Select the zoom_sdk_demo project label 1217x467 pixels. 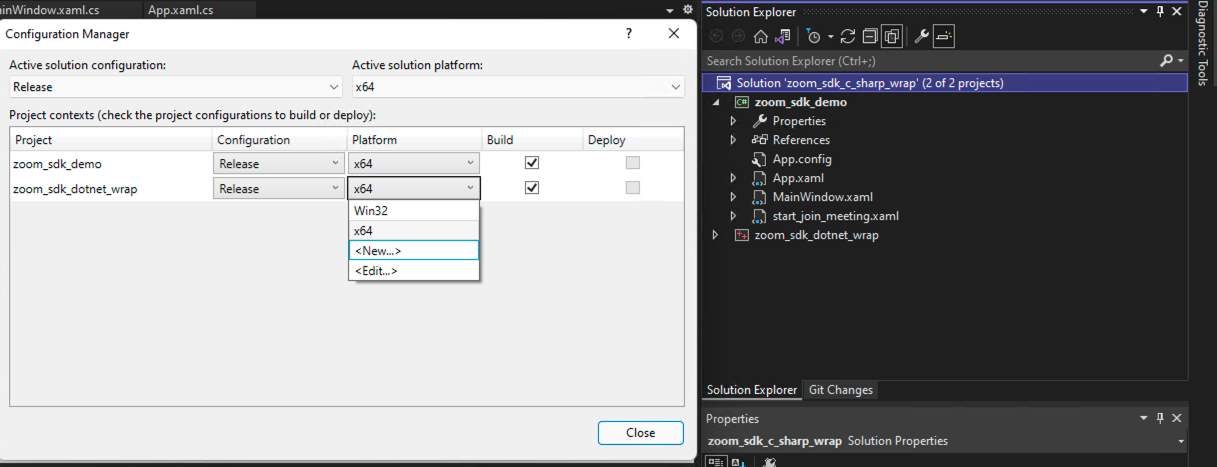coord(801,102)
